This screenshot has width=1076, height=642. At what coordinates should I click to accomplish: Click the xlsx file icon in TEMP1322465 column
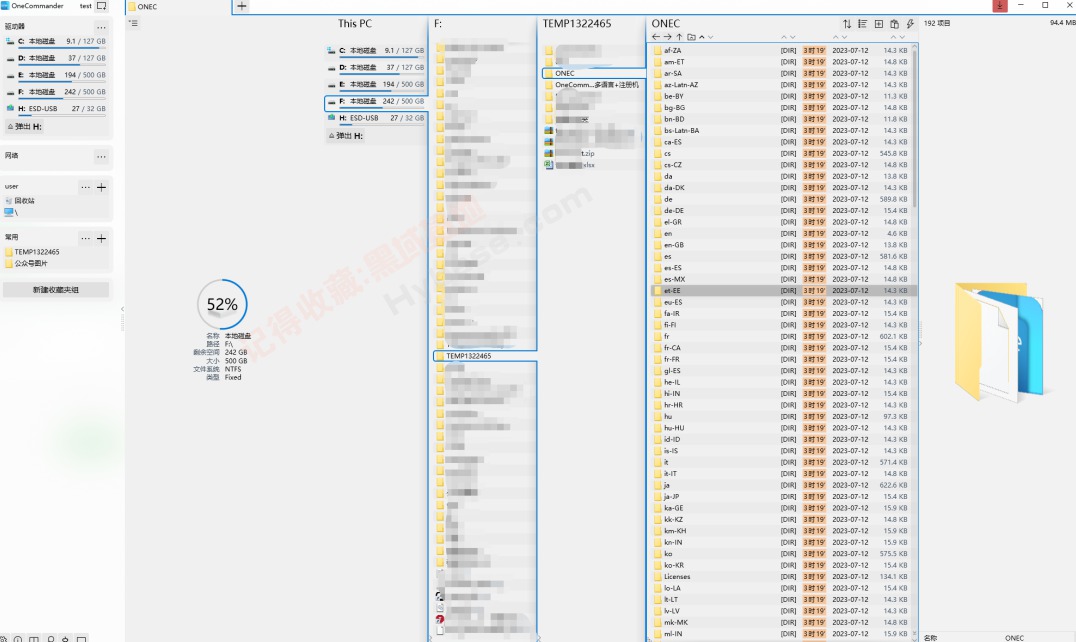pos(548,165)
